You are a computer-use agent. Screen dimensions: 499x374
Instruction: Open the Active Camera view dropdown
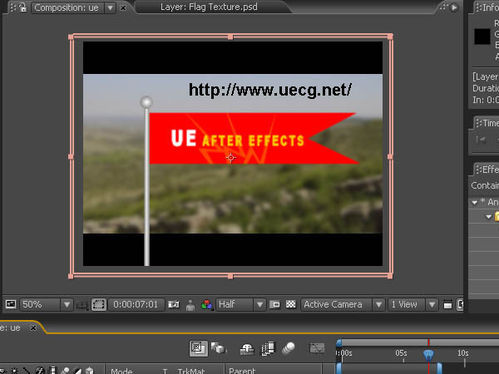click(343, 304)
